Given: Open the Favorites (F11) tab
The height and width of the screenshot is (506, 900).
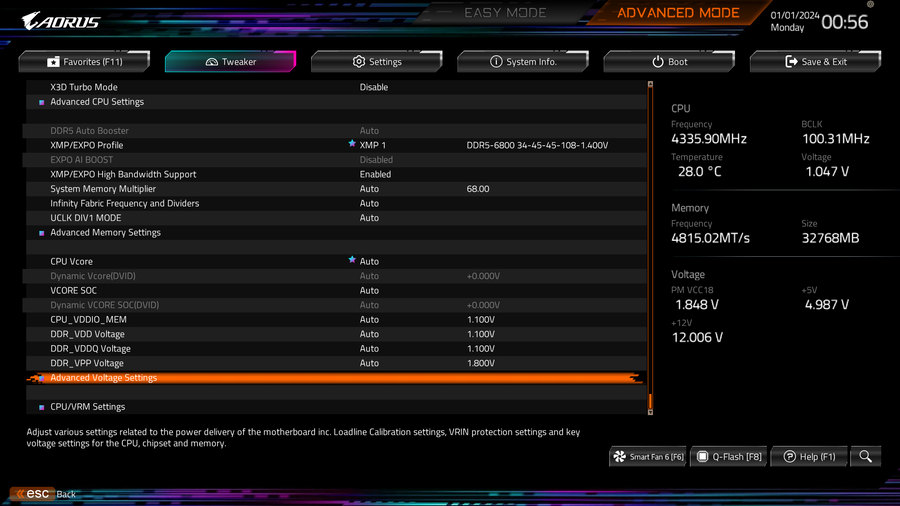Looking at the screenshot, I should [x=84, y=61].
